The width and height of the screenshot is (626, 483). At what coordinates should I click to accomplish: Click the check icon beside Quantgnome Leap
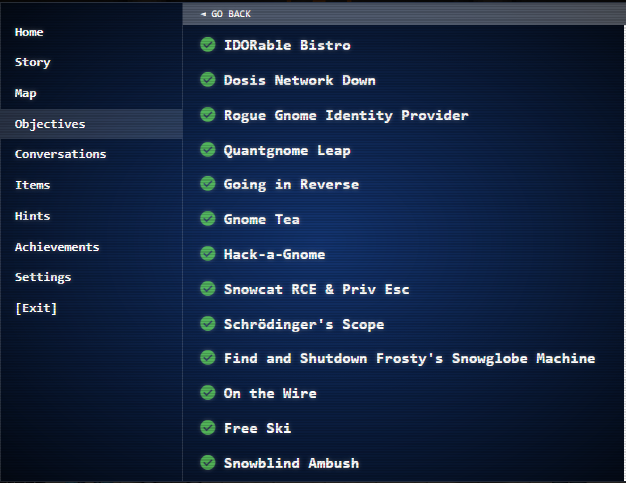click(x=208, y=150)
